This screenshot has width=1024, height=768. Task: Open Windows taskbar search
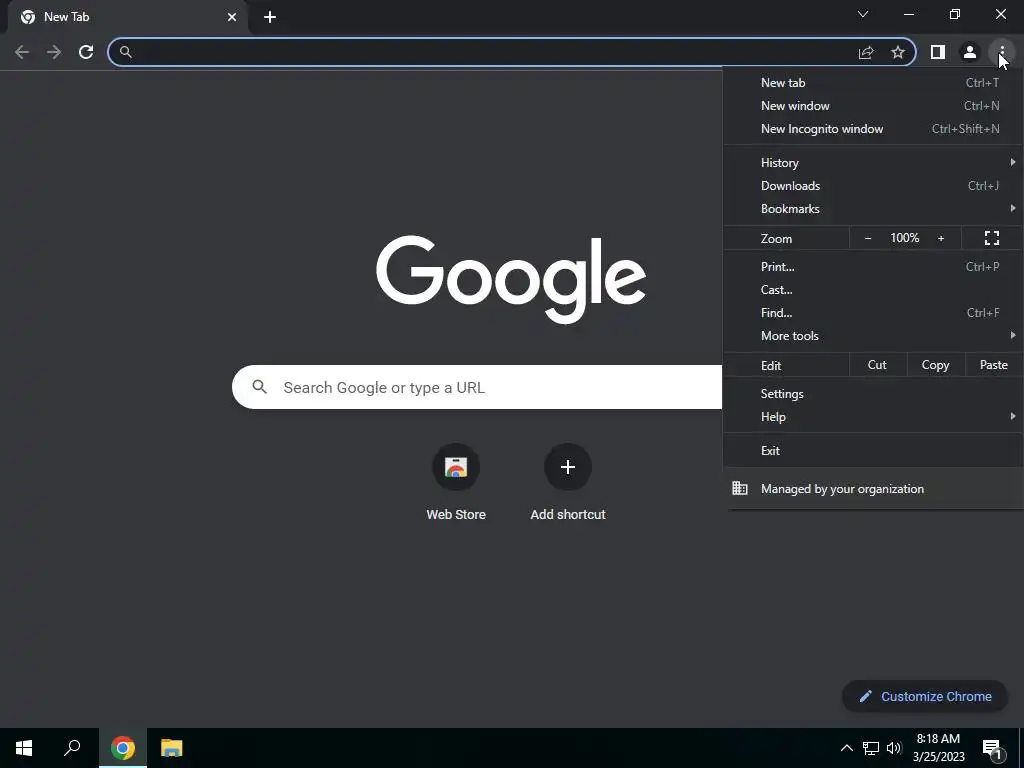72,748
